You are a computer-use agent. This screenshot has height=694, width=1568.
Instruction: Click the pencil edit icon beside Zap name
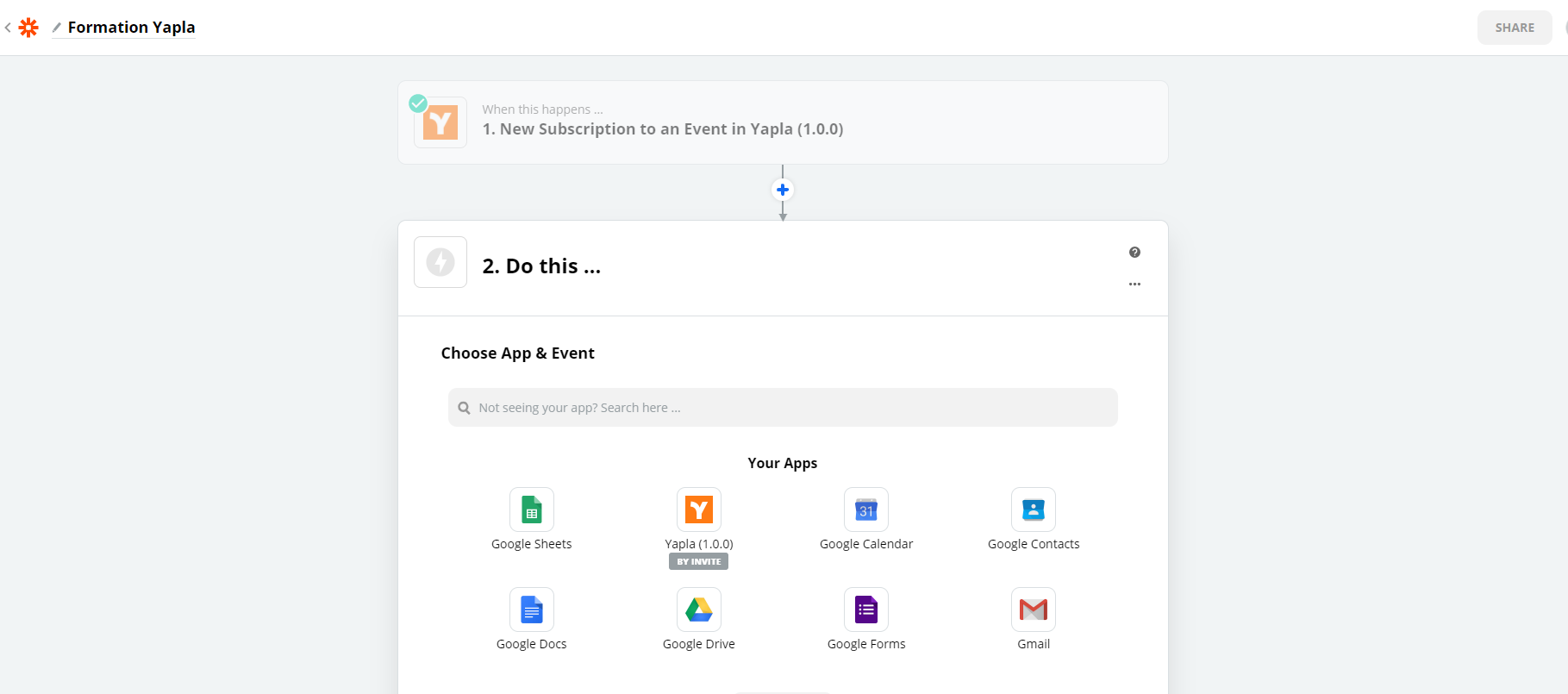click(57, 28)
